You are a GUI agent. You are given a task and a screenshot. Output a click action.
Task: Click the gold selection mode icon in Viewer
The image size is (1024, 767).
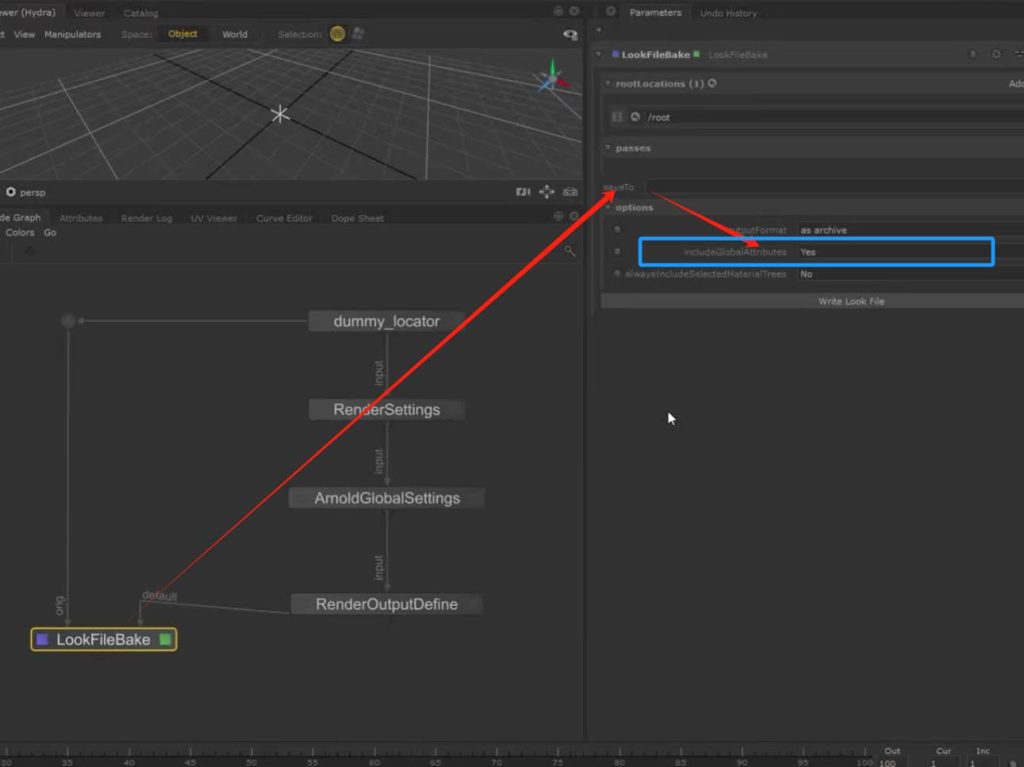tap(338, 34)
